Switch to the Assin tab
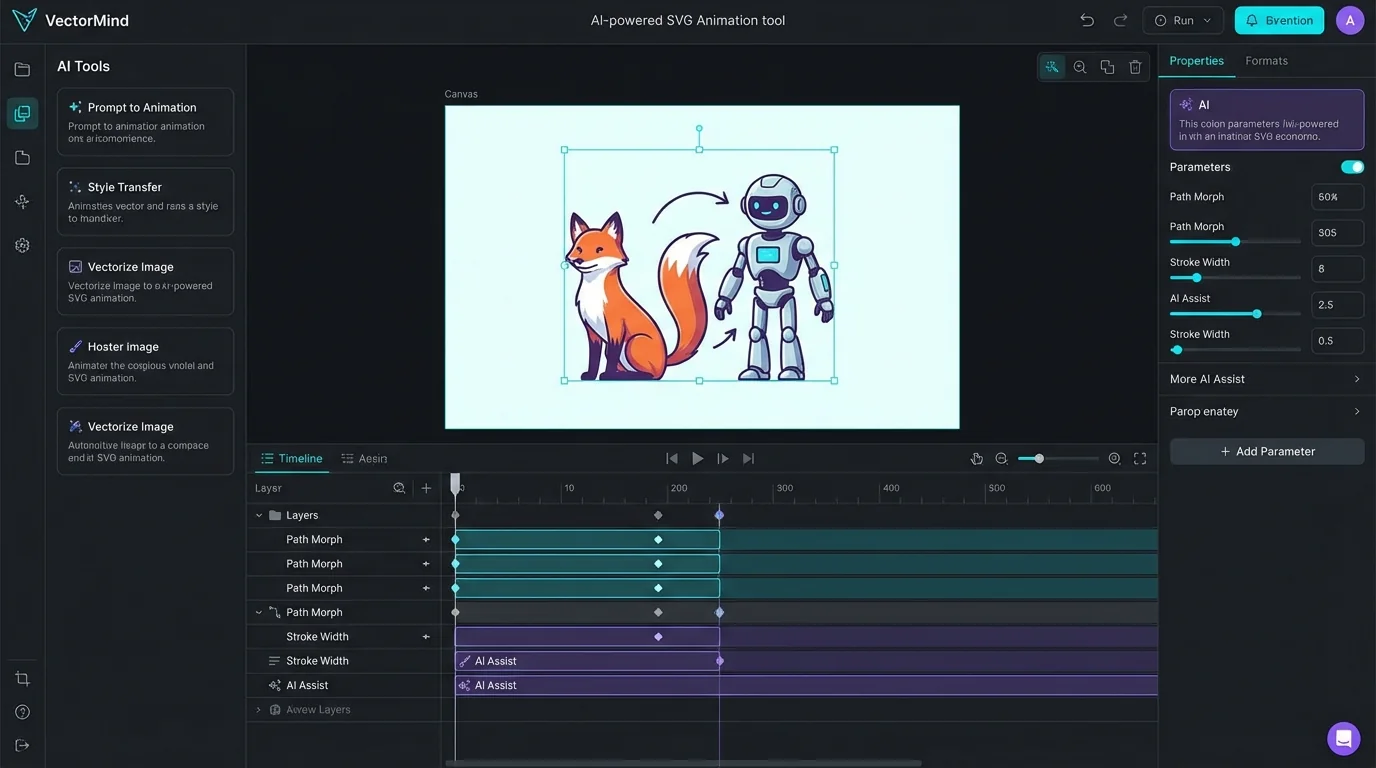 coord(364,458)
